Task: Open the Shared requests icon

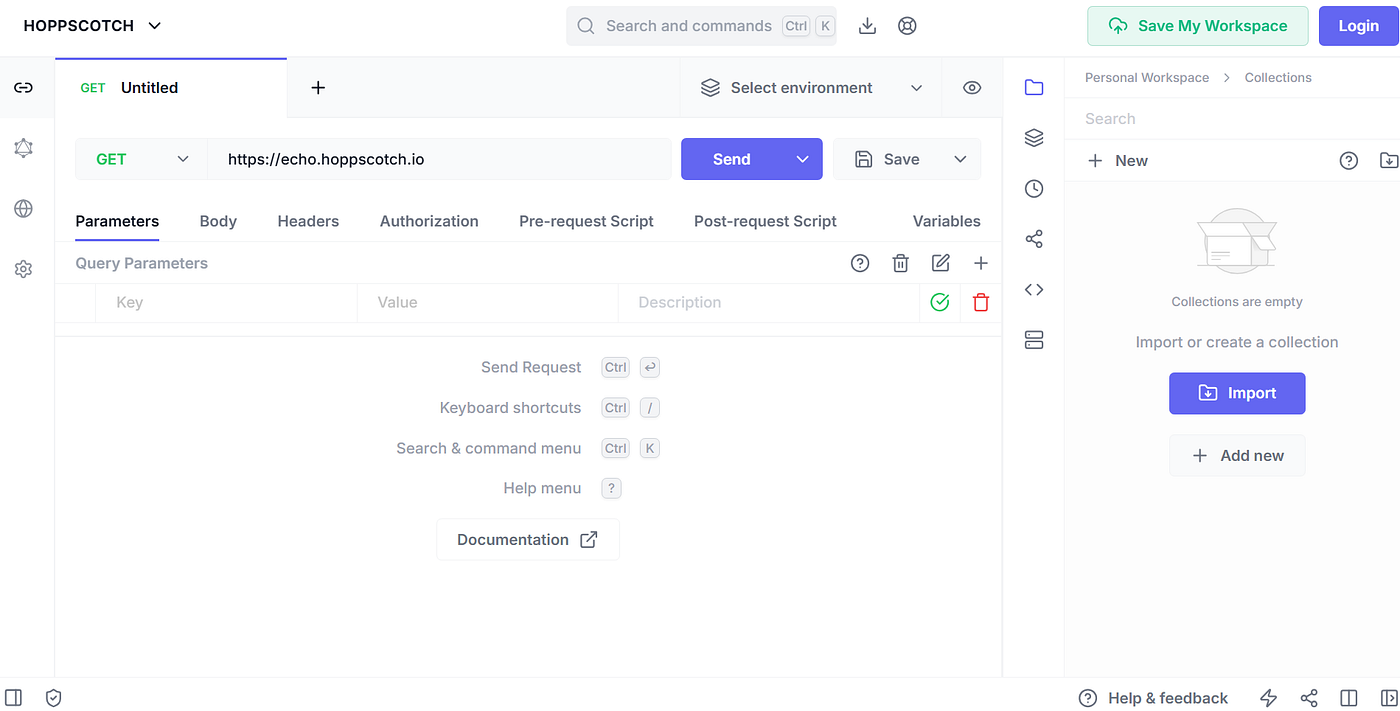Action: click(x=1034, y=239)
